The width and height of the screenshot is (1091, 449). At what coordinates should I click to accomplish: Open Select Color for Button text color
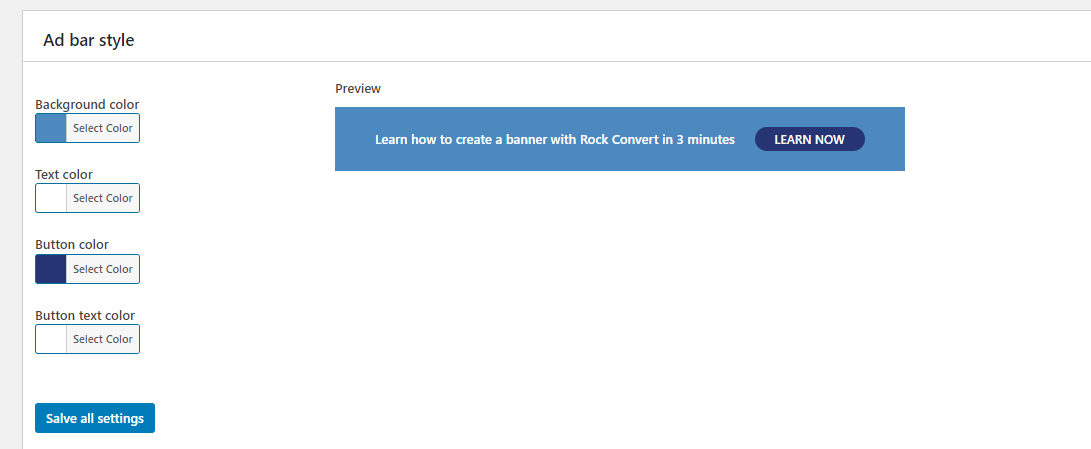[x=103, y=339]
